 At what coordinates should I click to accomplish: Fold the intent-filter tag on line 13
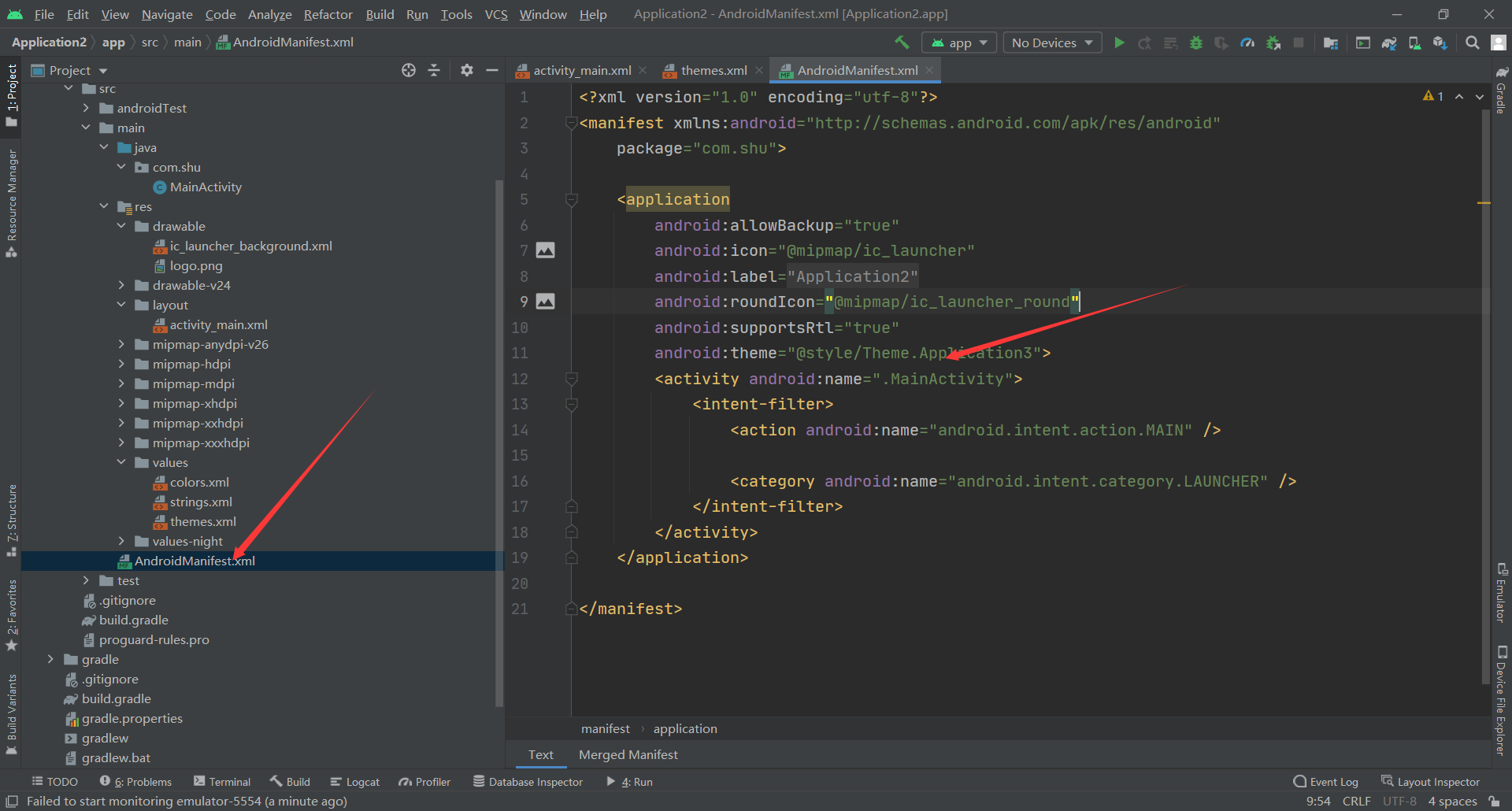(x=572, y=405)
